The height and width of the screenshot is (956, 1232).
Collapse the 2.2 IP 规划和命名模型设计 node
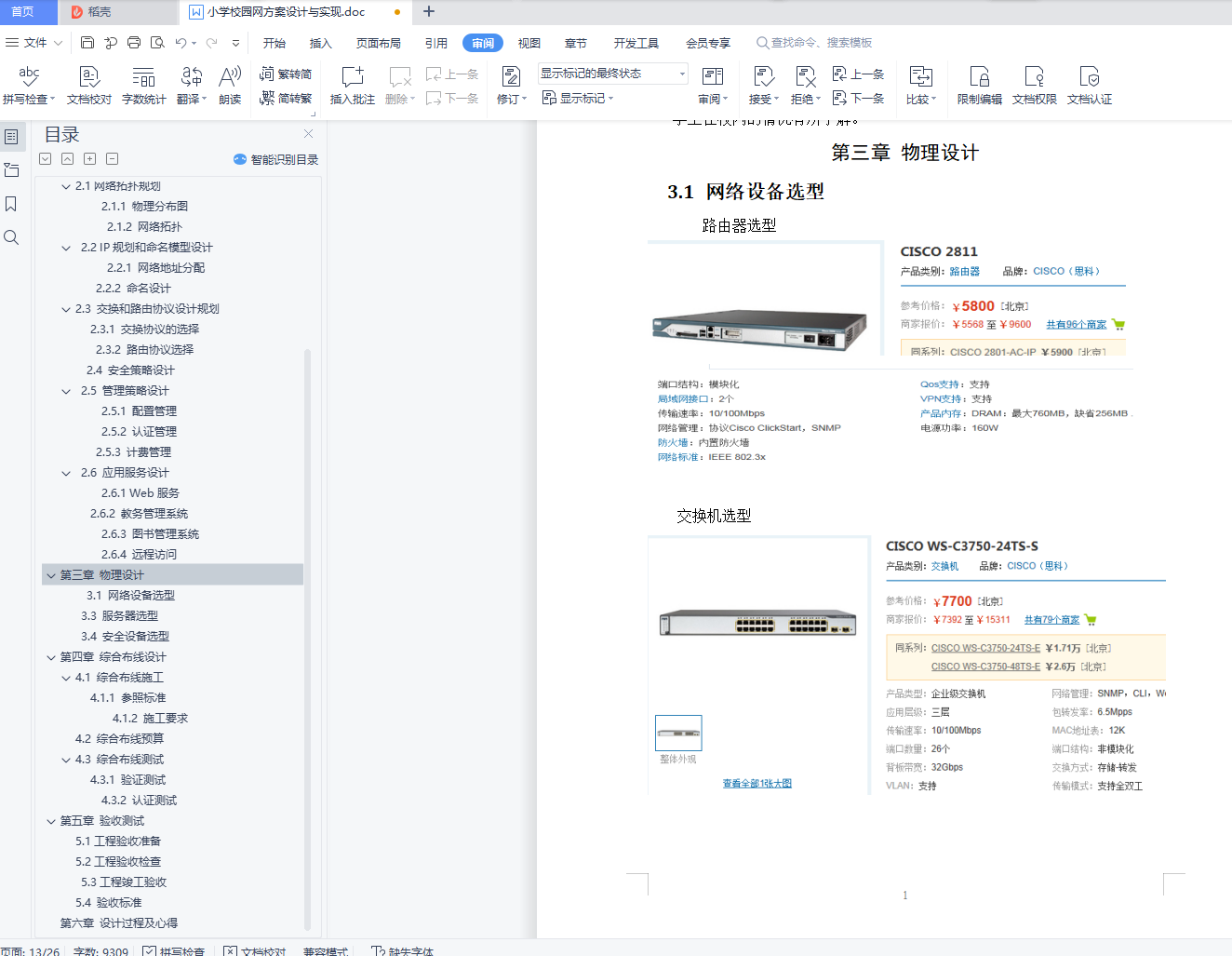(66, 248)
